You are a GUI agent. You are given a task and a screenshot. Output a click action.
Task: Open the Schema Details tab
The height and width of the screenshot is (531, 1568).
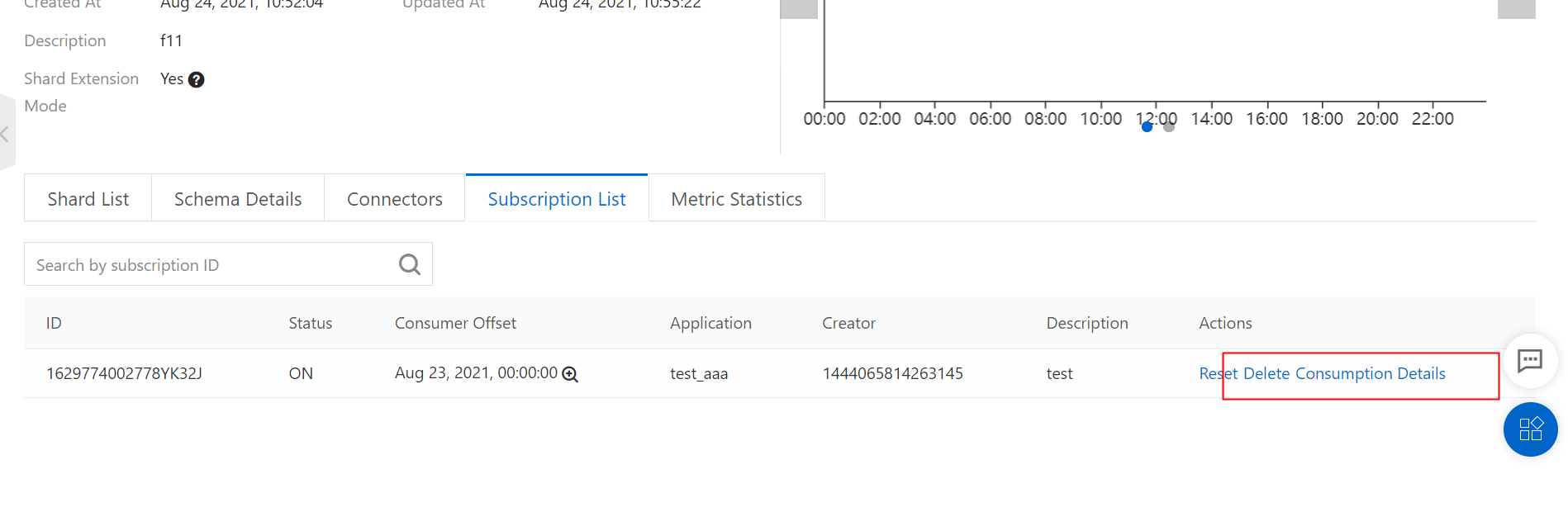coord(238,199)
